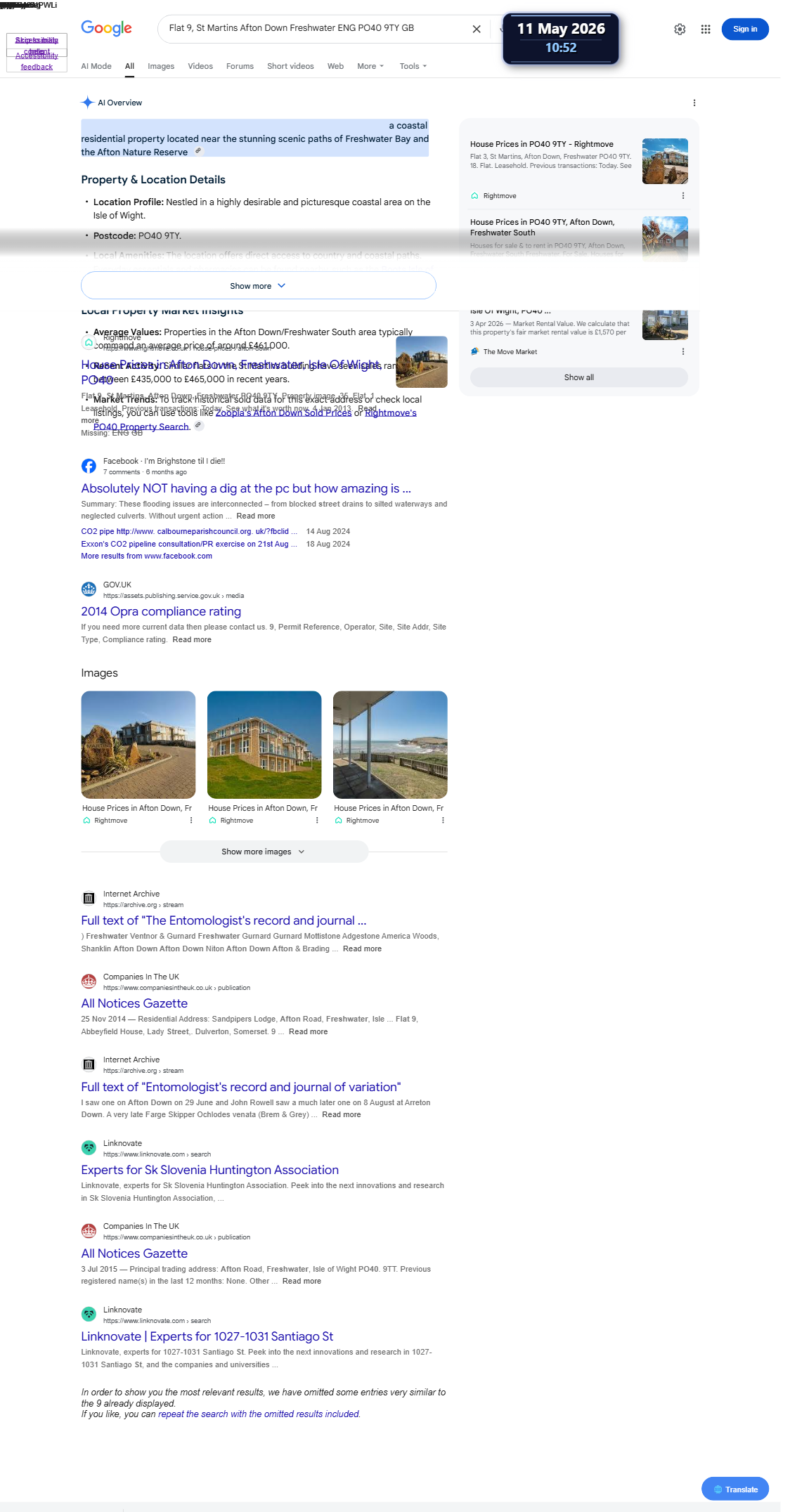Open More results from www.facebook.com

(x=146, y=556)
